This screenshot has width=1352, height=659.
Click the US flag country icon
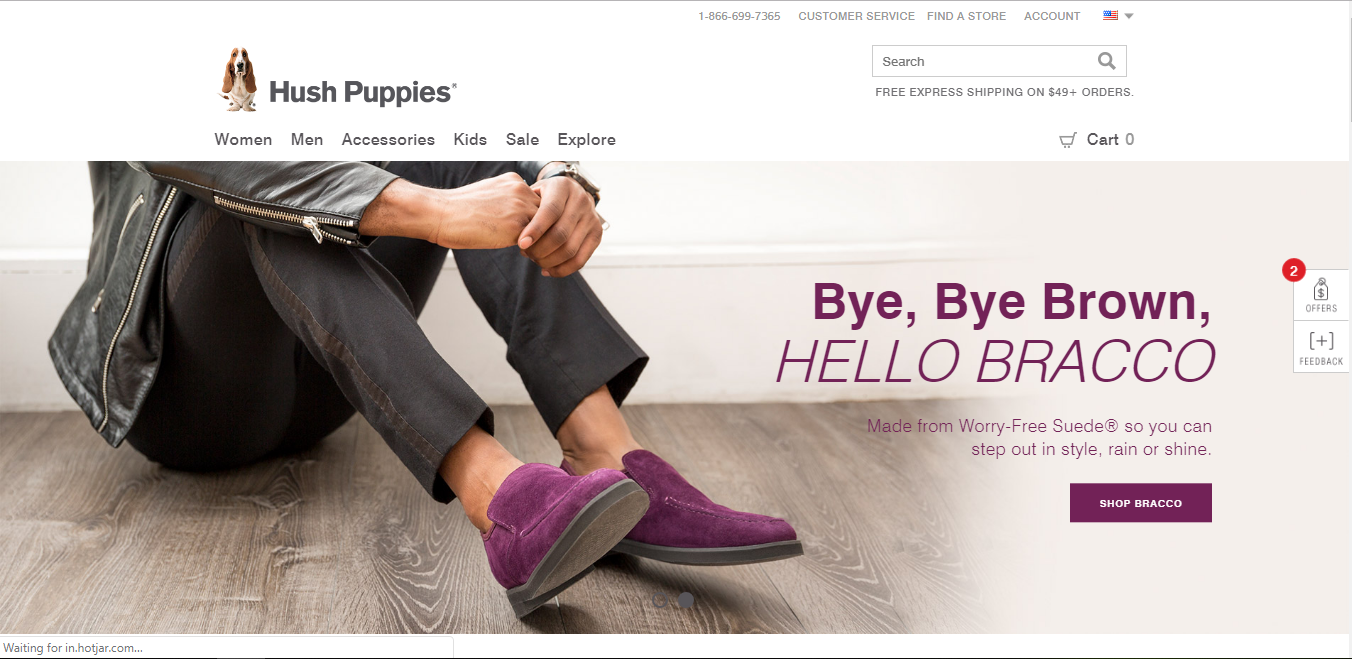[1110, 16]
